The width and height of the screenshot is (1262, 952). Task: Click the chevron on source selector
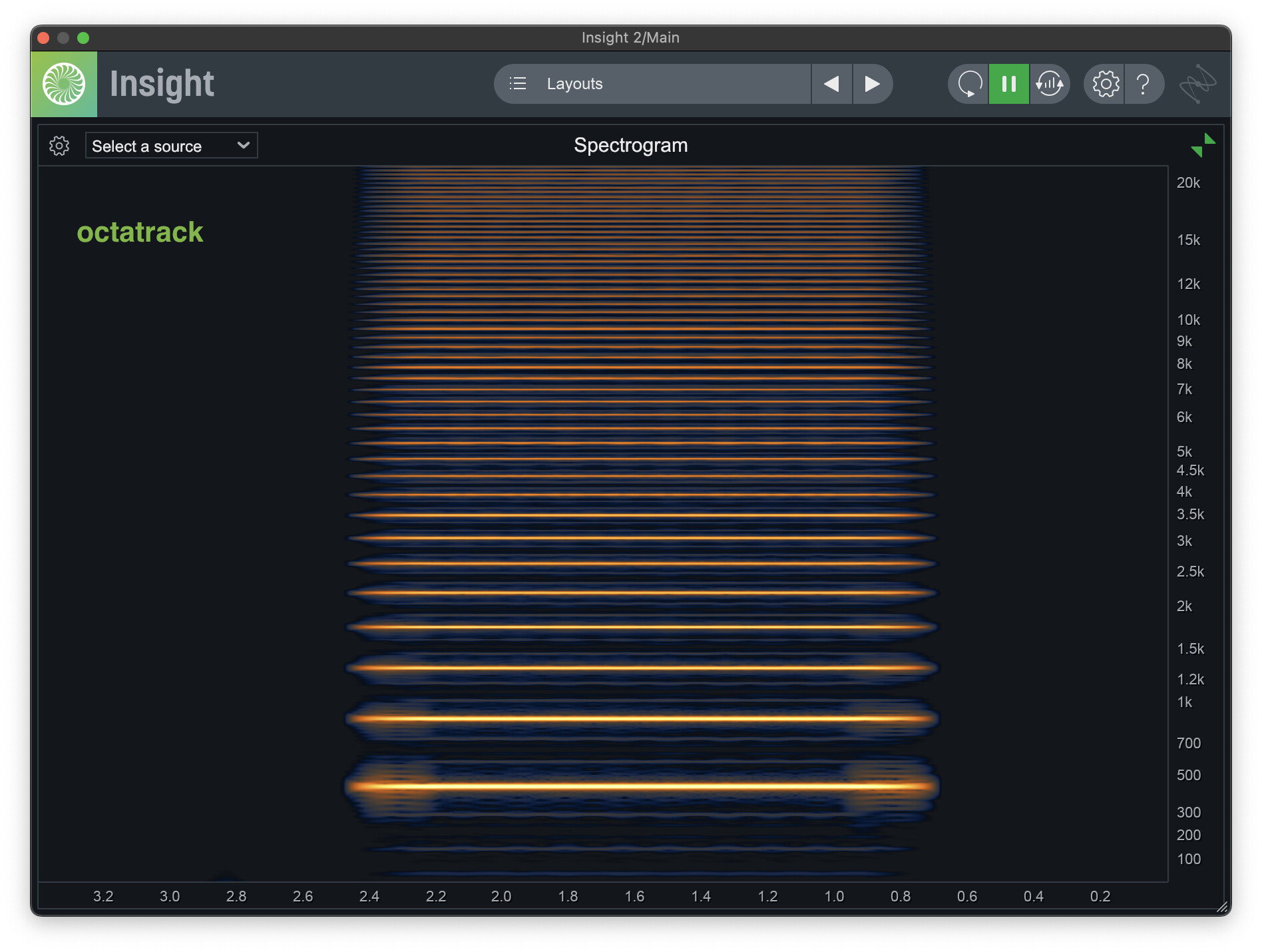244,145
